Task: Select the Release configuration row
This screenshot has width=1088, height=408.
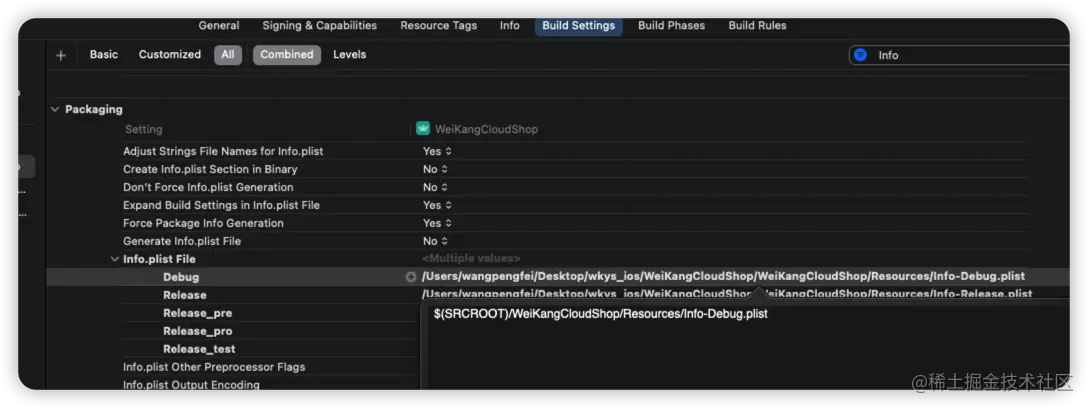Action: tap(185, 295)
